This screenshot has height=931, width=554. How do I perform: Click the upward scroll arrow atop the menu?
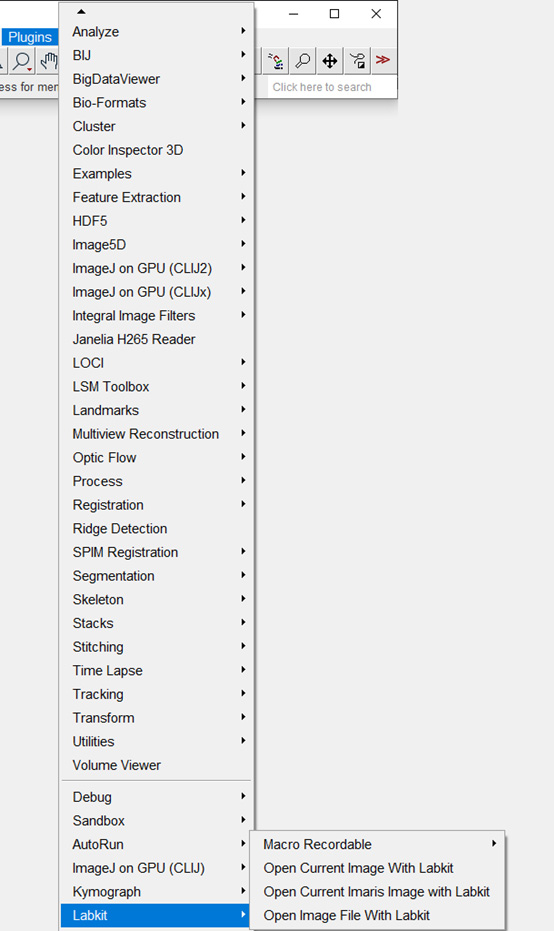81,11
